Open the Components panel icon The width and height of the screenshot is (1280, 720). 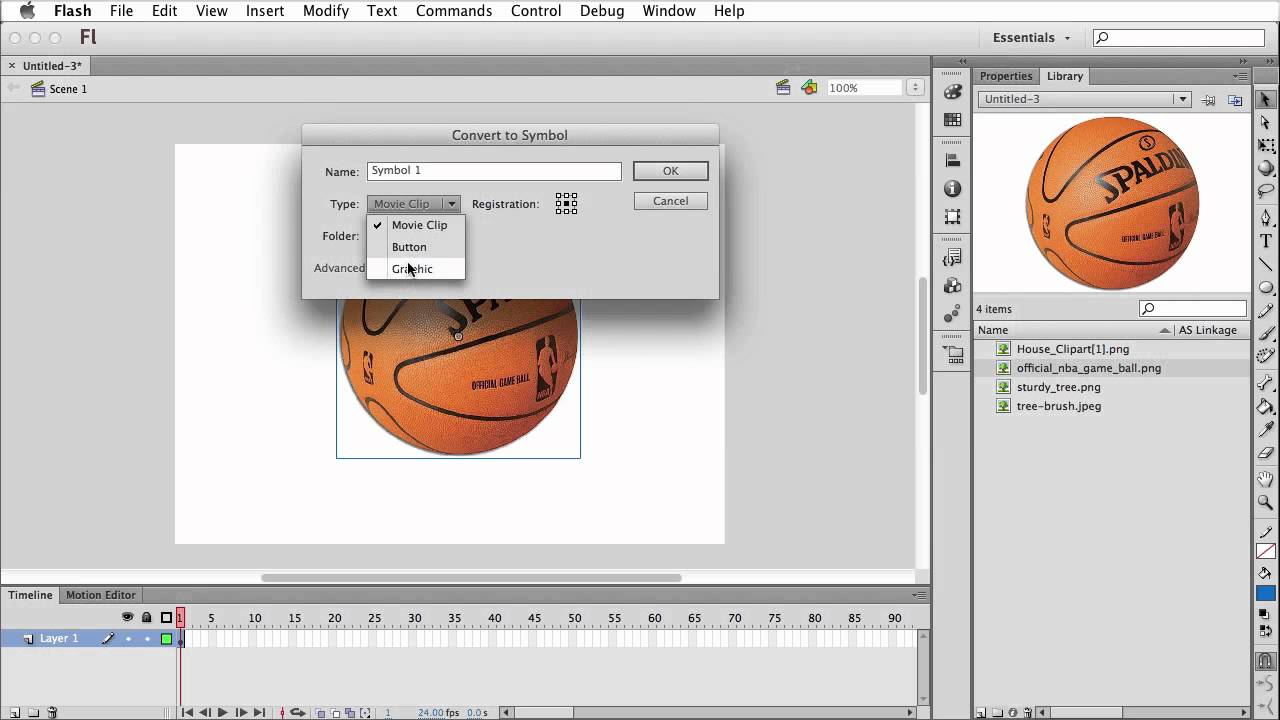pyautogui.click(x=952, y=286)
